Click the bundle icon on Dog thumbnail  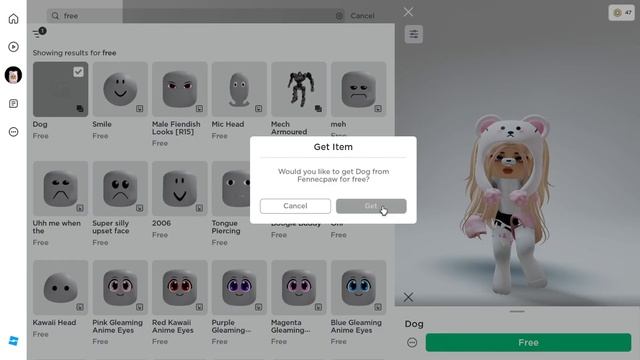coord(80,109)
